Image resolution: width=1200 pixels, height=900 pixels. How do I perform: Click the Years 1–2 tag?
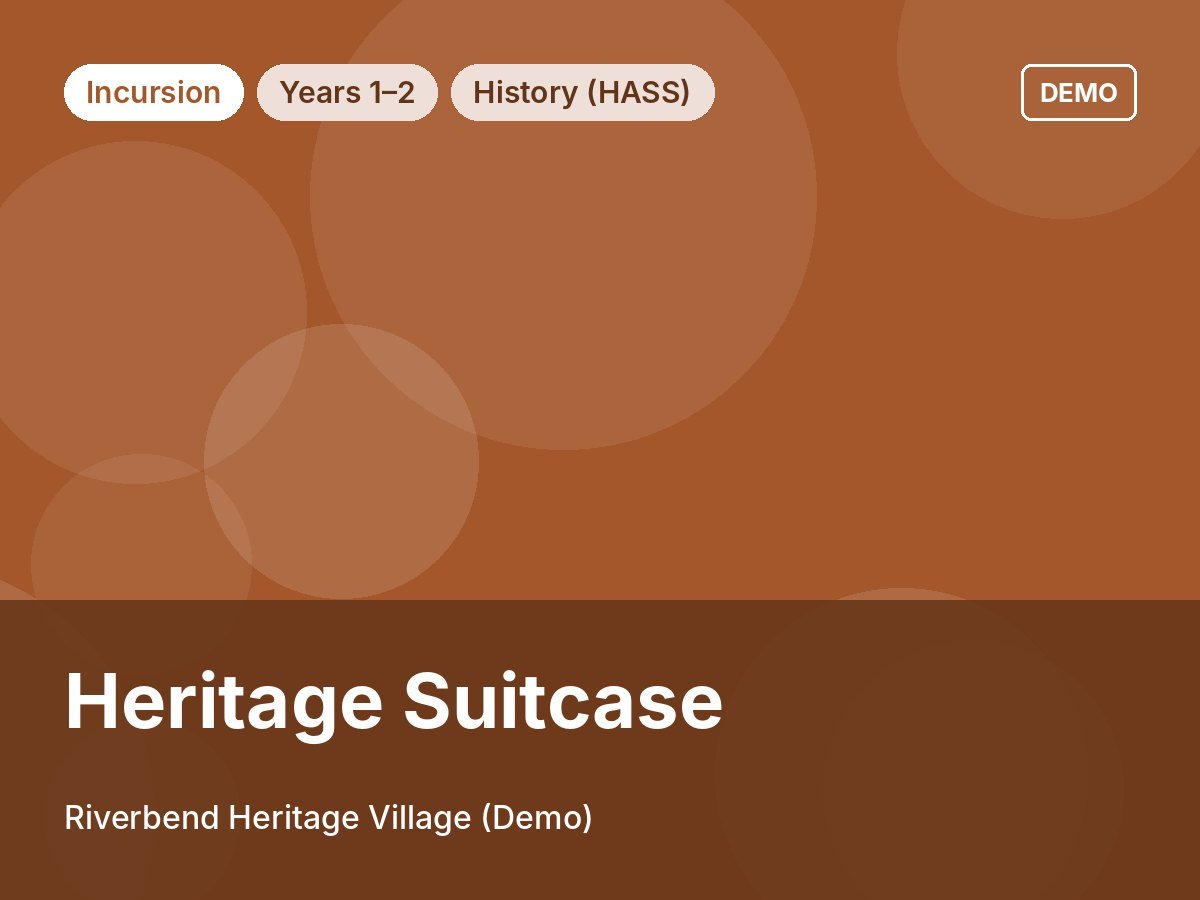click(x=347, y=92)
